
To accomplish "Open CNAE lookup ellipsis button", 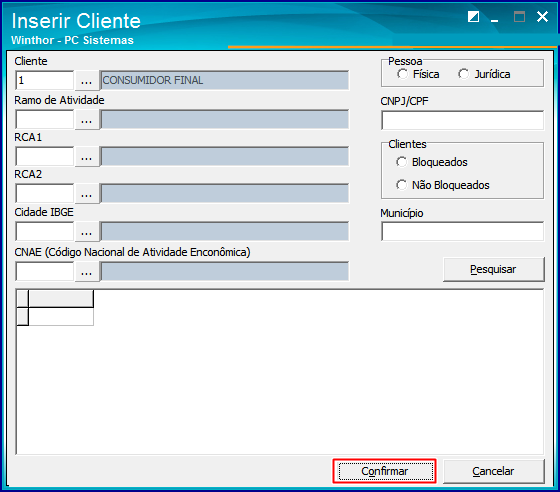I will pyautogui.click(x=86, y=271).
